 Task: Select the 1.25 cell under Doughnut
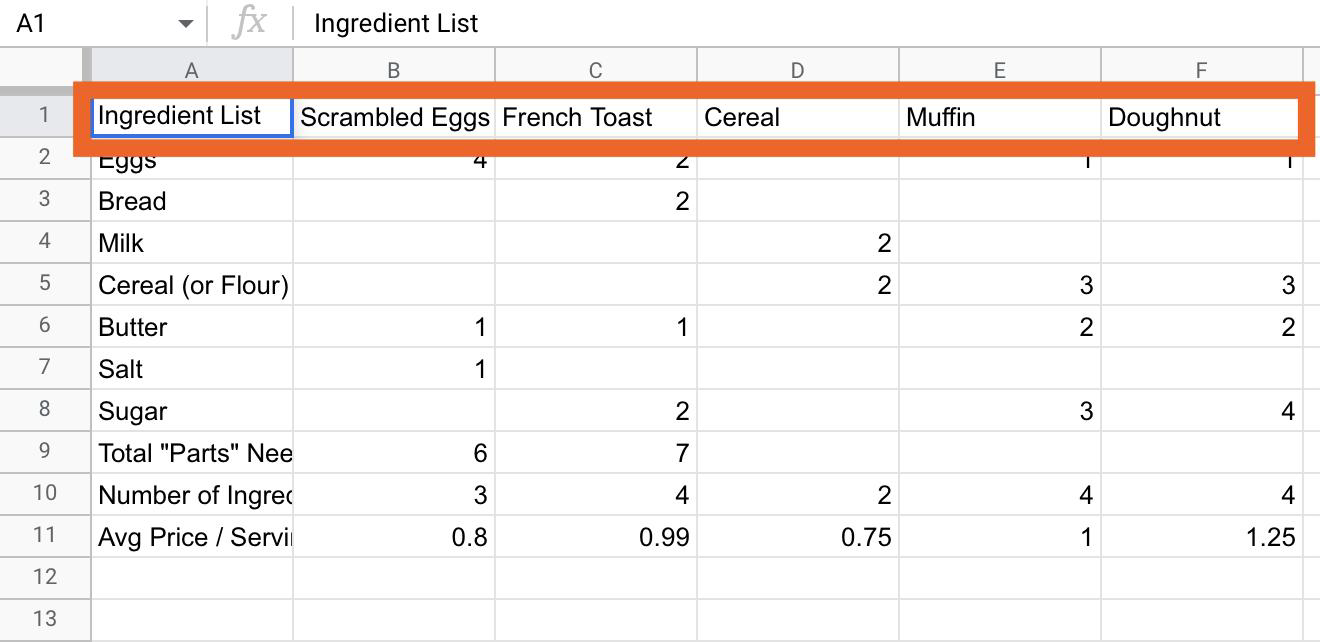(1202, 537)
